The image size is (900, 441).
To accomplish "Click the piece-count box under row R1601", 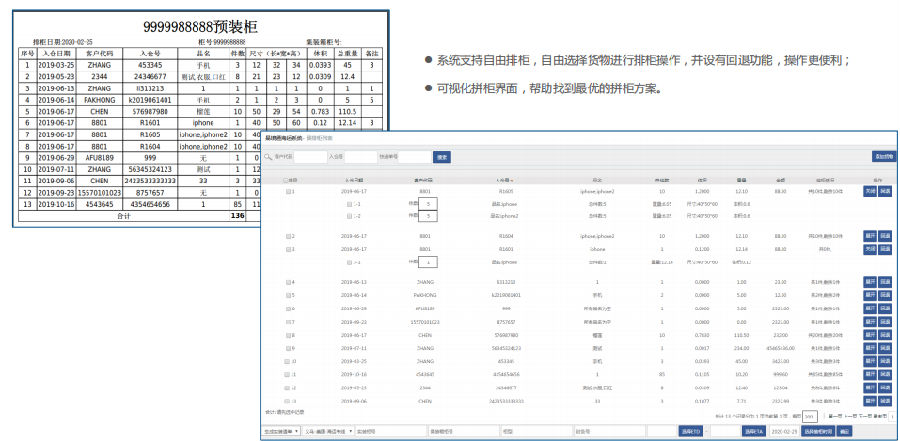I will [428, 262].
